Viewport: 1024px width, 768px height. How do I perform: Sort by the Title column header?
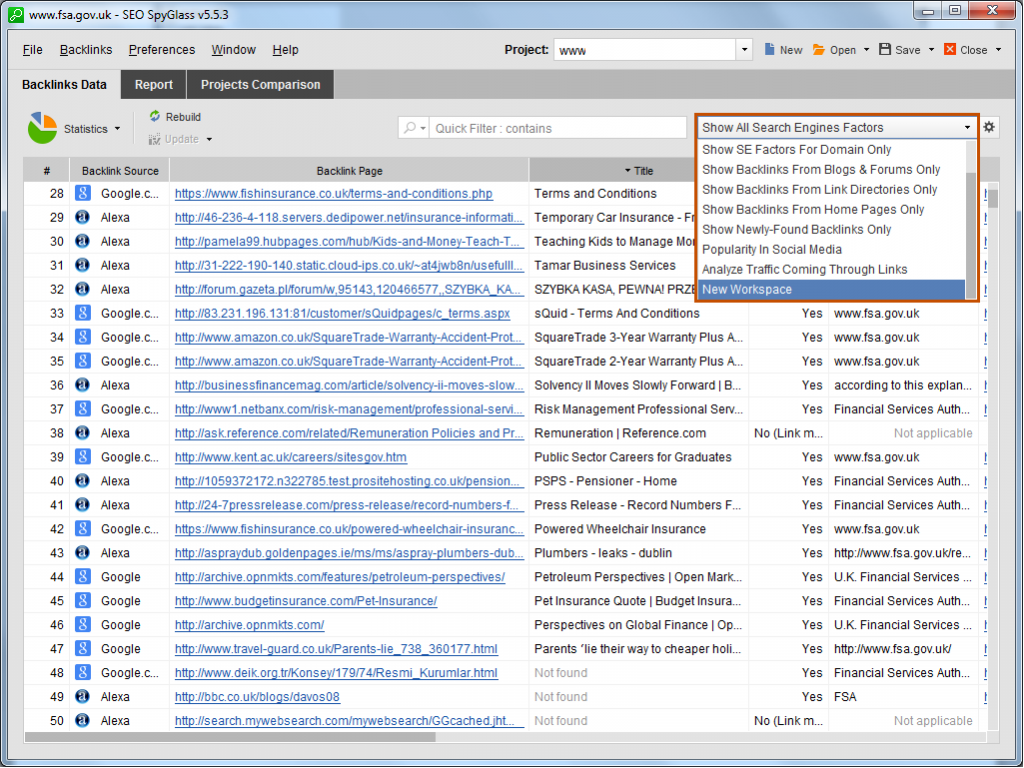pyautogui.click(x=638, y=171)
